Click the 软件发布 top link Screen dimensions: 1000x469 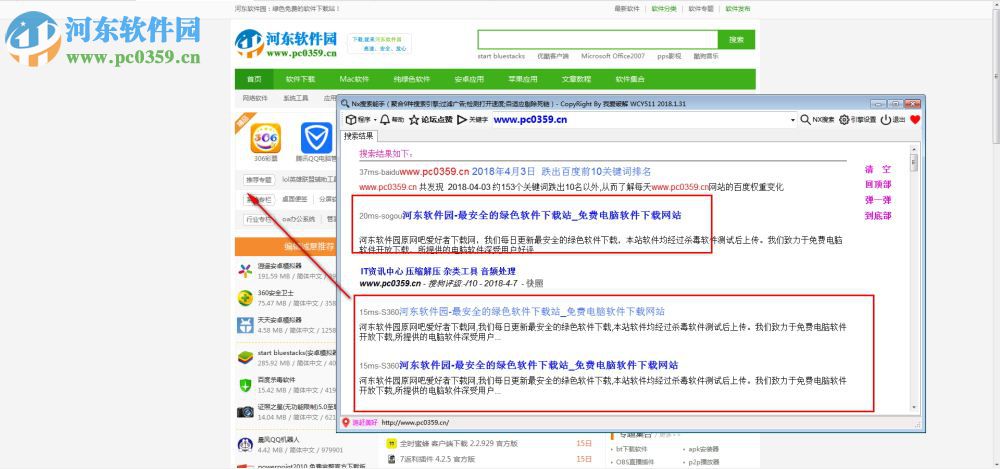(738, 9)
